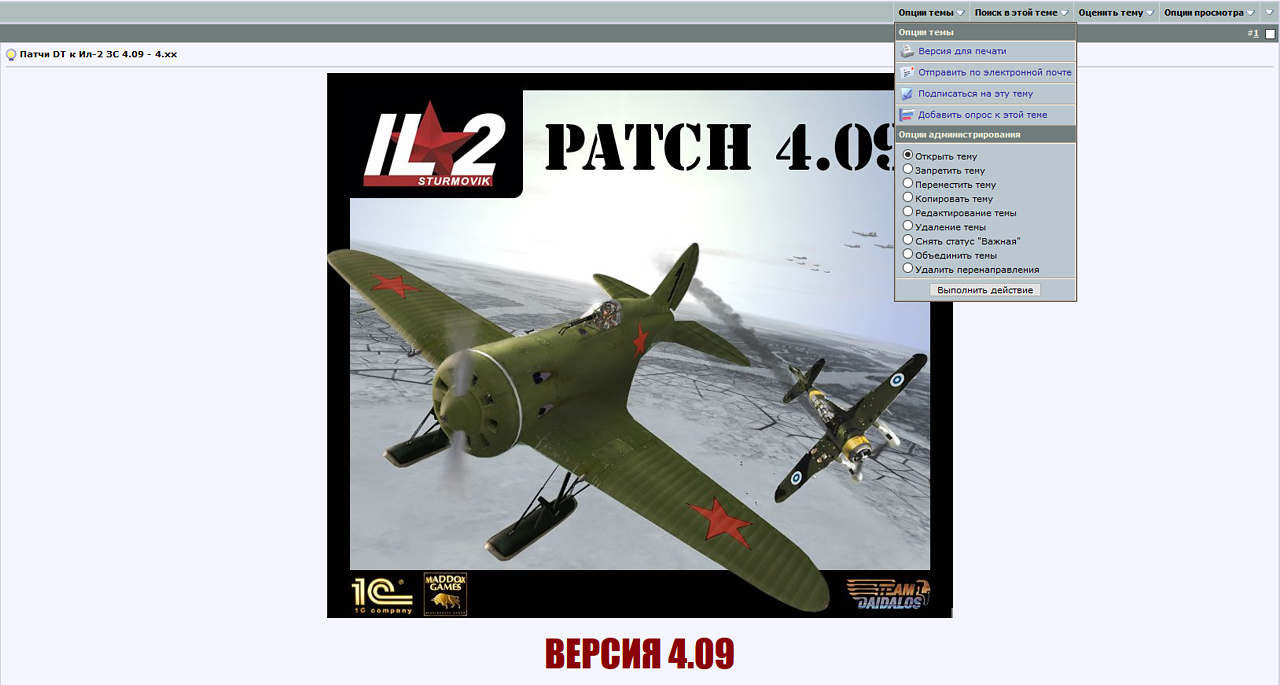Tick the post #1 selection checkbox

coord(1270,34)
